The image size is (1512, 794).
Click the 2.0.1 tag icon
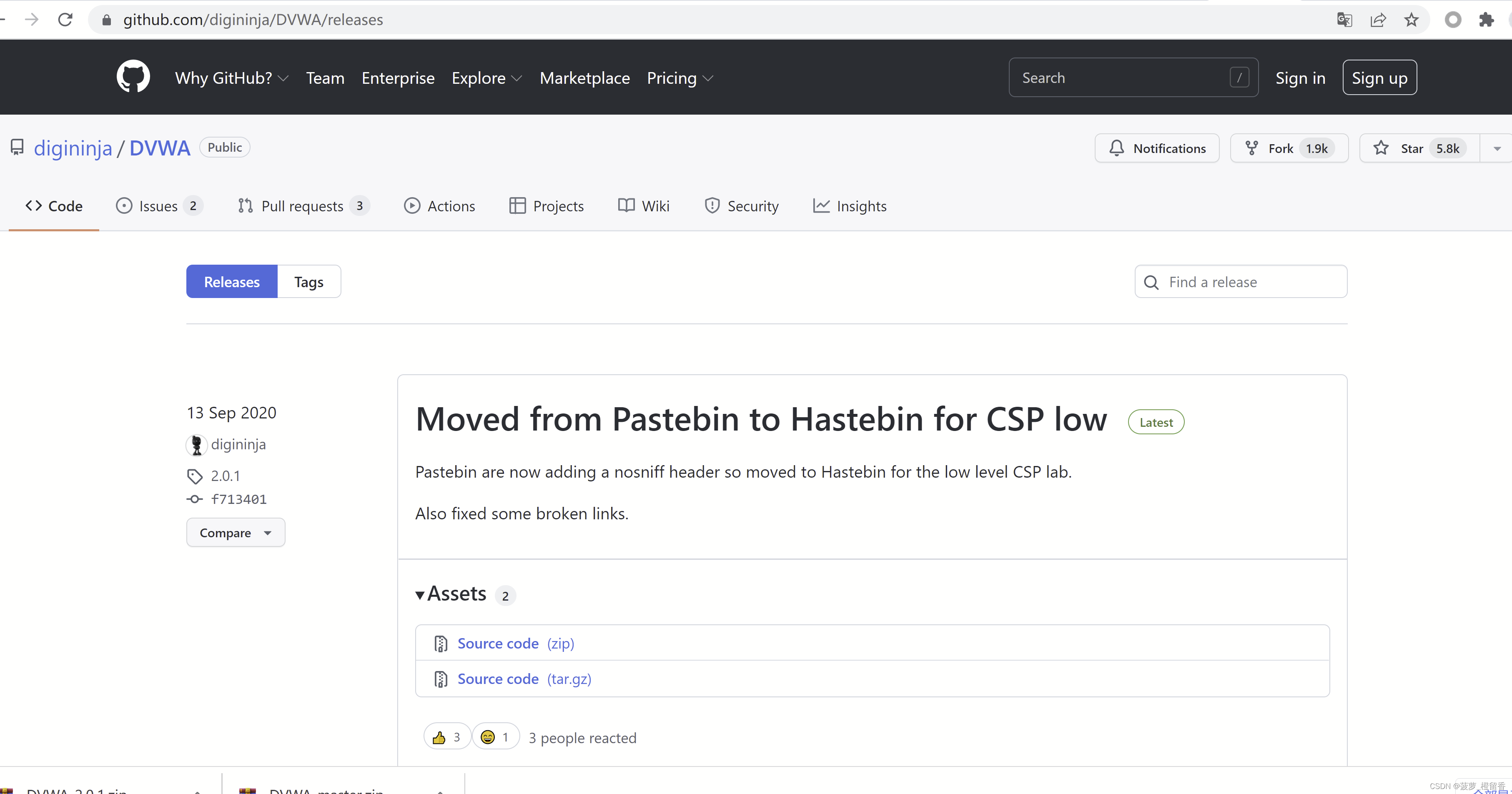click(x=195, y=476)
